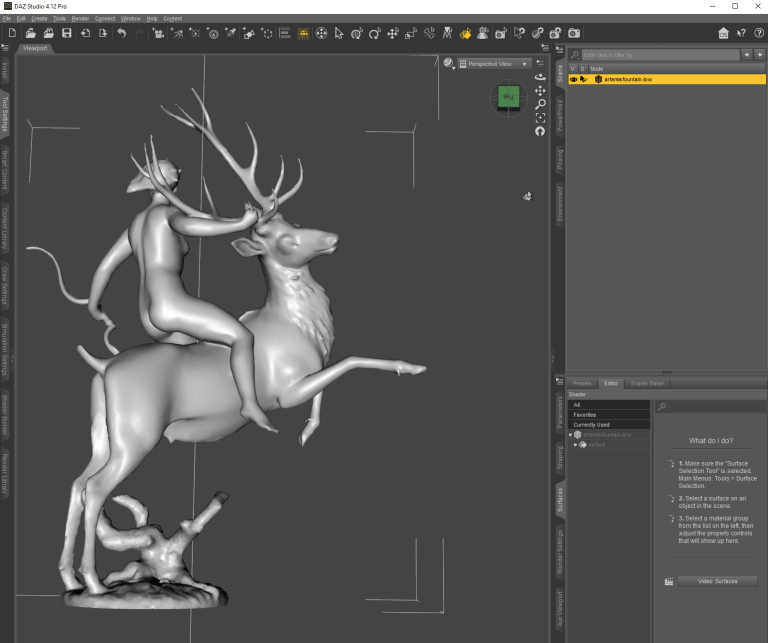
Task: Create a new primitive from toolbar
Action: (249, 33)
